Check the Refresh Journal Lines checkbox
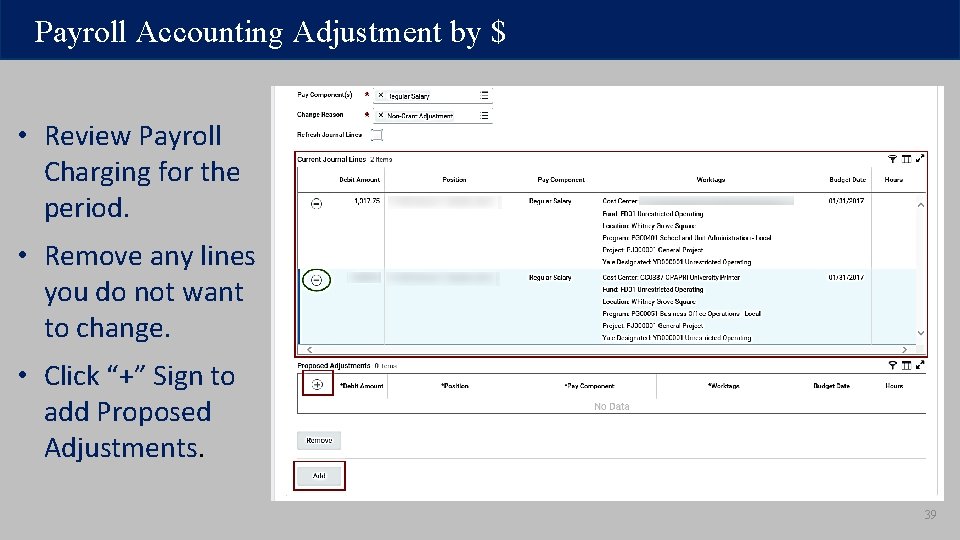Viewport: 960px width, 540px height. click(377, 135)
